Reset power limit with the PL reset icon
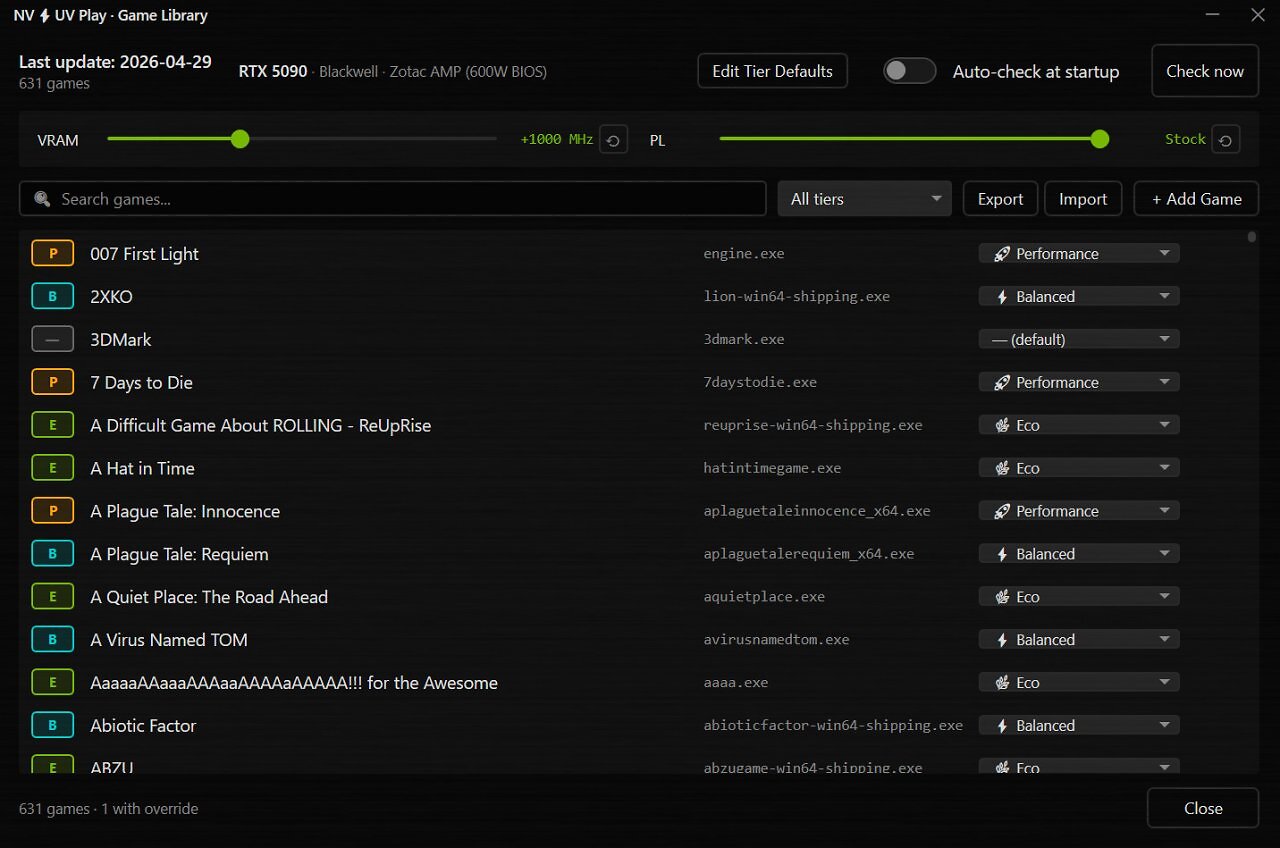This screenshot has height=848, width=1280. point(1226,140)
